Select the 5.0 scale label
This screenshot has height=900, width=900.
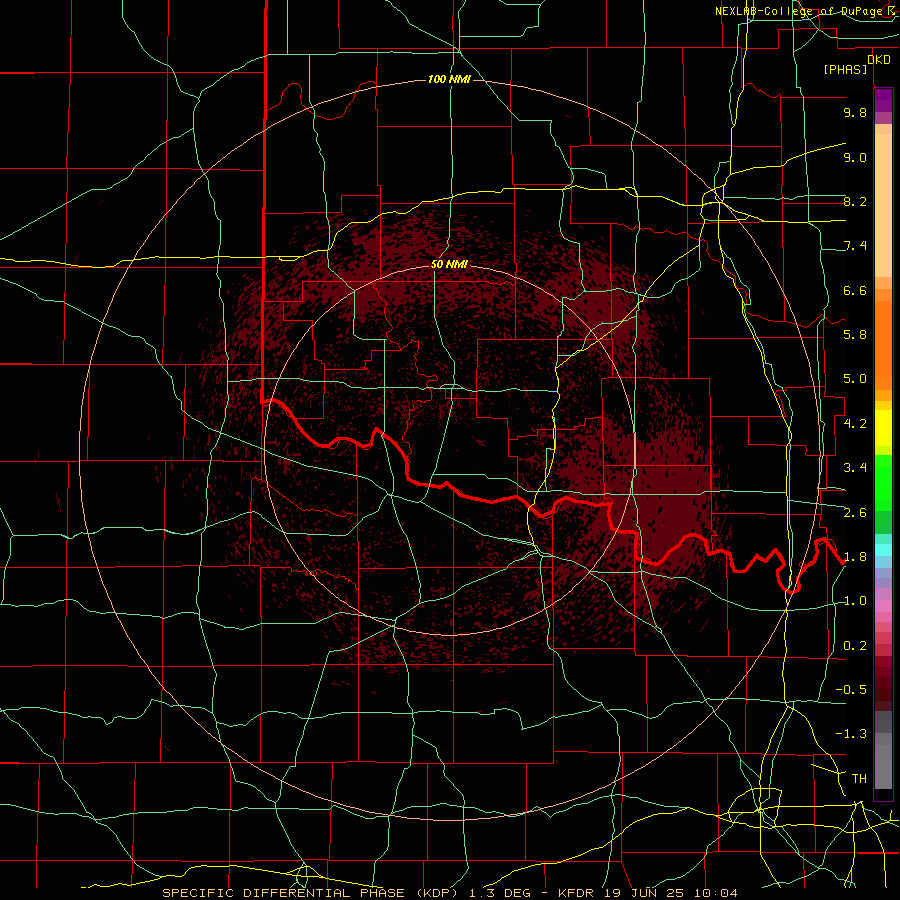coord(855,379)
